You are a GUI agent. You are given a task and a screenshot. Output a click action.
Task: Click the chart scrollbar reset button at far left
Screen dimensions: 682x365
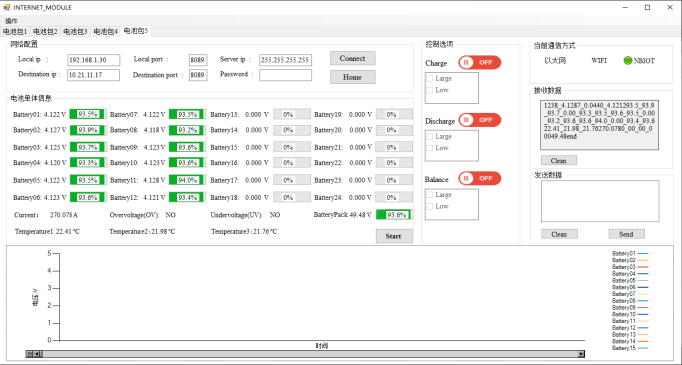(x=30, y=354)
